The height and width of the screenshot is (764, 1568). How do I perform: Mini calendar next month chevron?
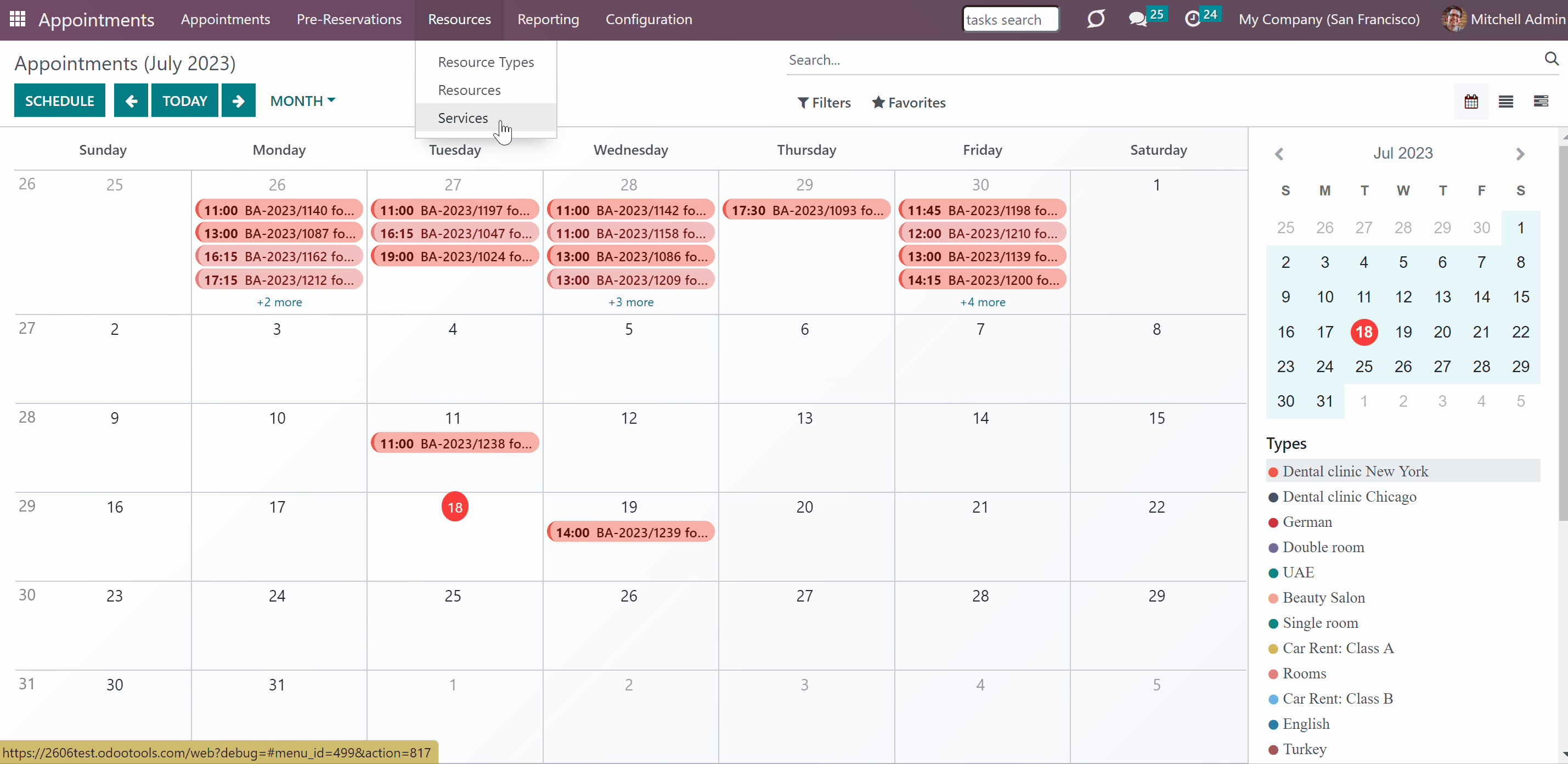point(1520,154)
